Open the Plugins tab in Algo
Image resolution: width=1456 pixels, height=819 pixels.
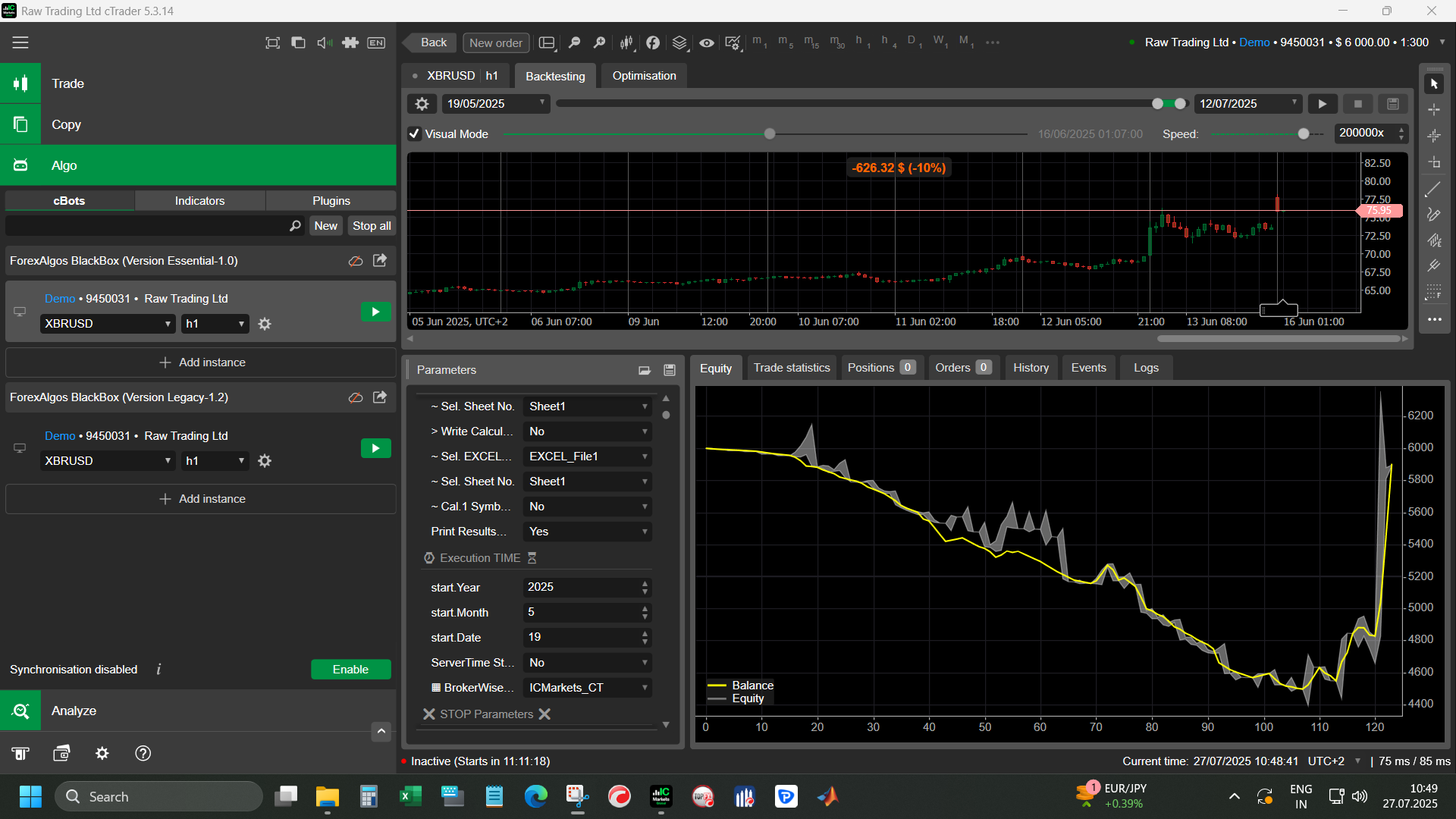click(x=331, y=201)
